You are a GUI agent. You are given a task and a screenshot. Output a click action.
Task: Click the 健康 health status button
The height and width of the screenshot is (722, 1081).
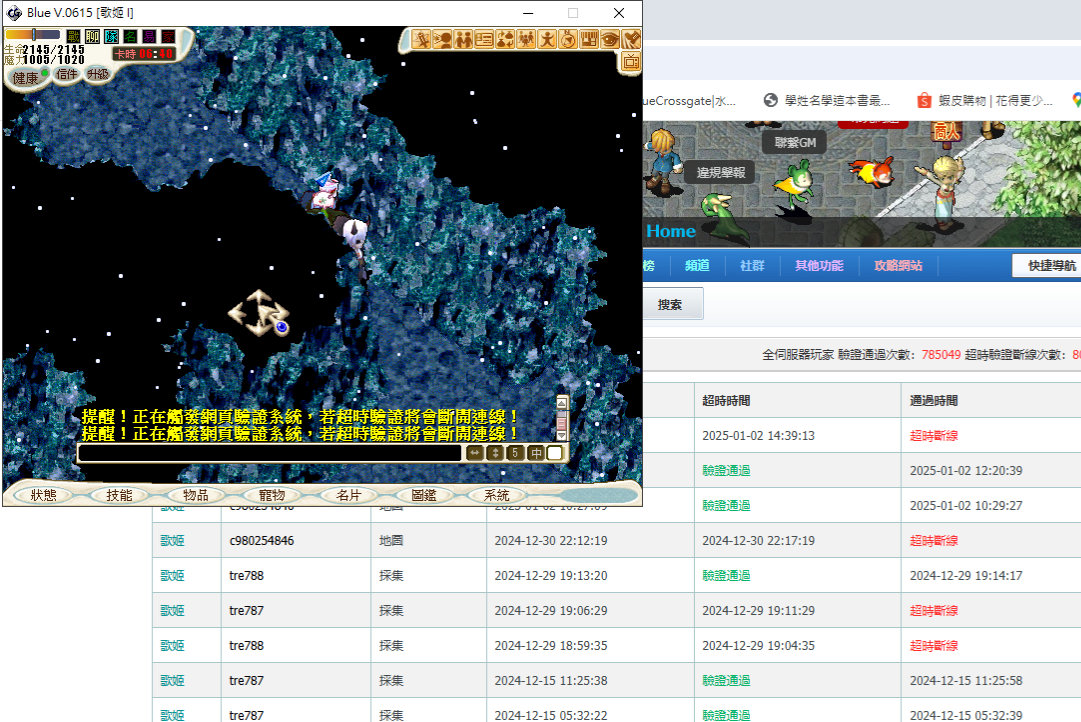[26, 78]
